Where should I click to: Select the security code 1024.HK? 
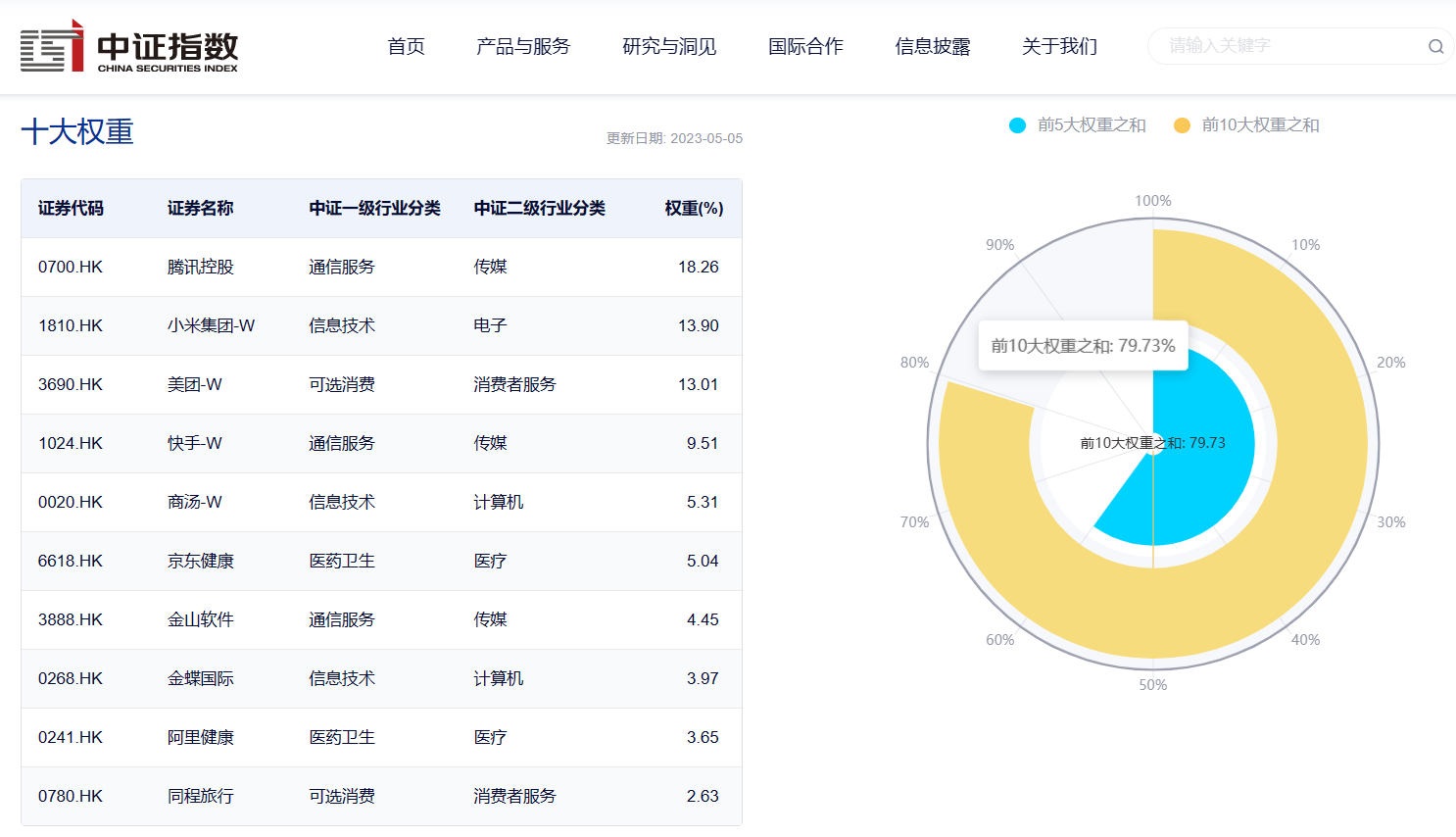[x=71, y=443]
